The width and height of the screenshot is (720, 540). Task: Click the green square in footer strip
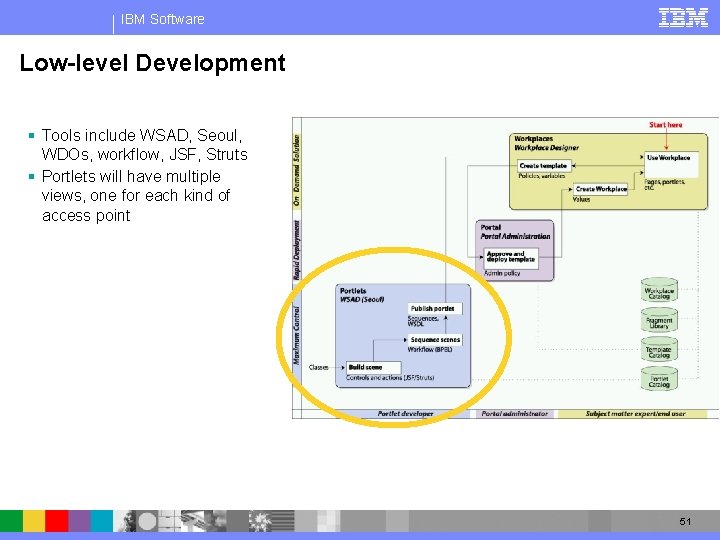(x=11, y=521)
